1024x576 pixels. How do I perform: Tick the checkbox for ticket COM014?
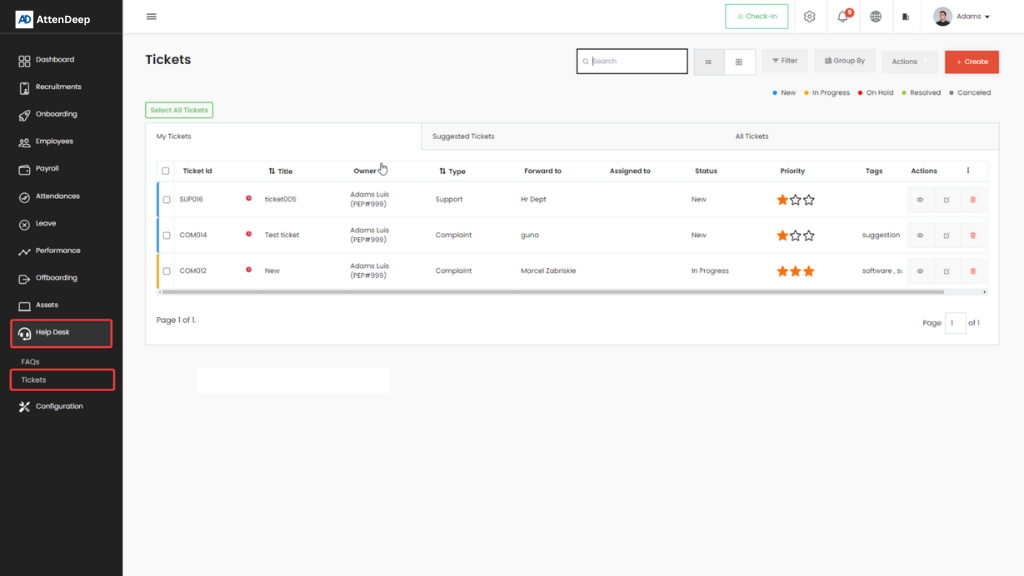166,236
